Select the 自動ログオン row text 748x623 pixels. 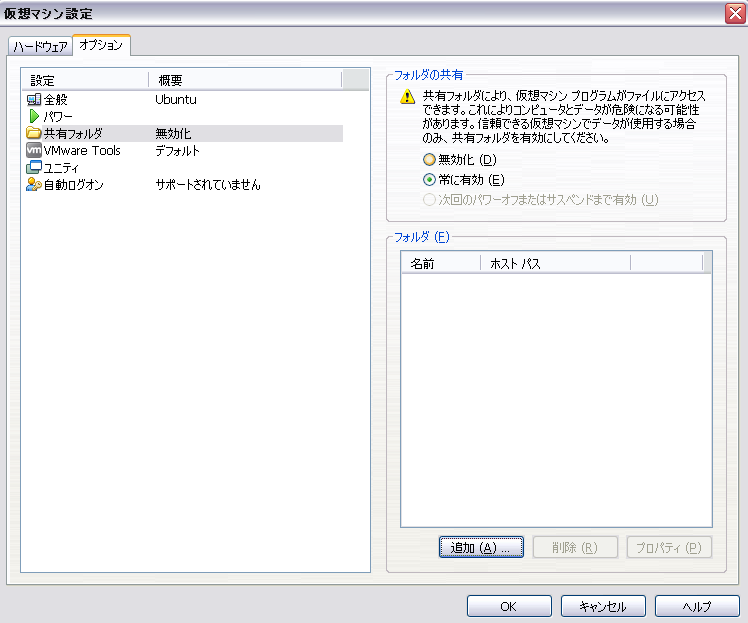tap(73, 185)
